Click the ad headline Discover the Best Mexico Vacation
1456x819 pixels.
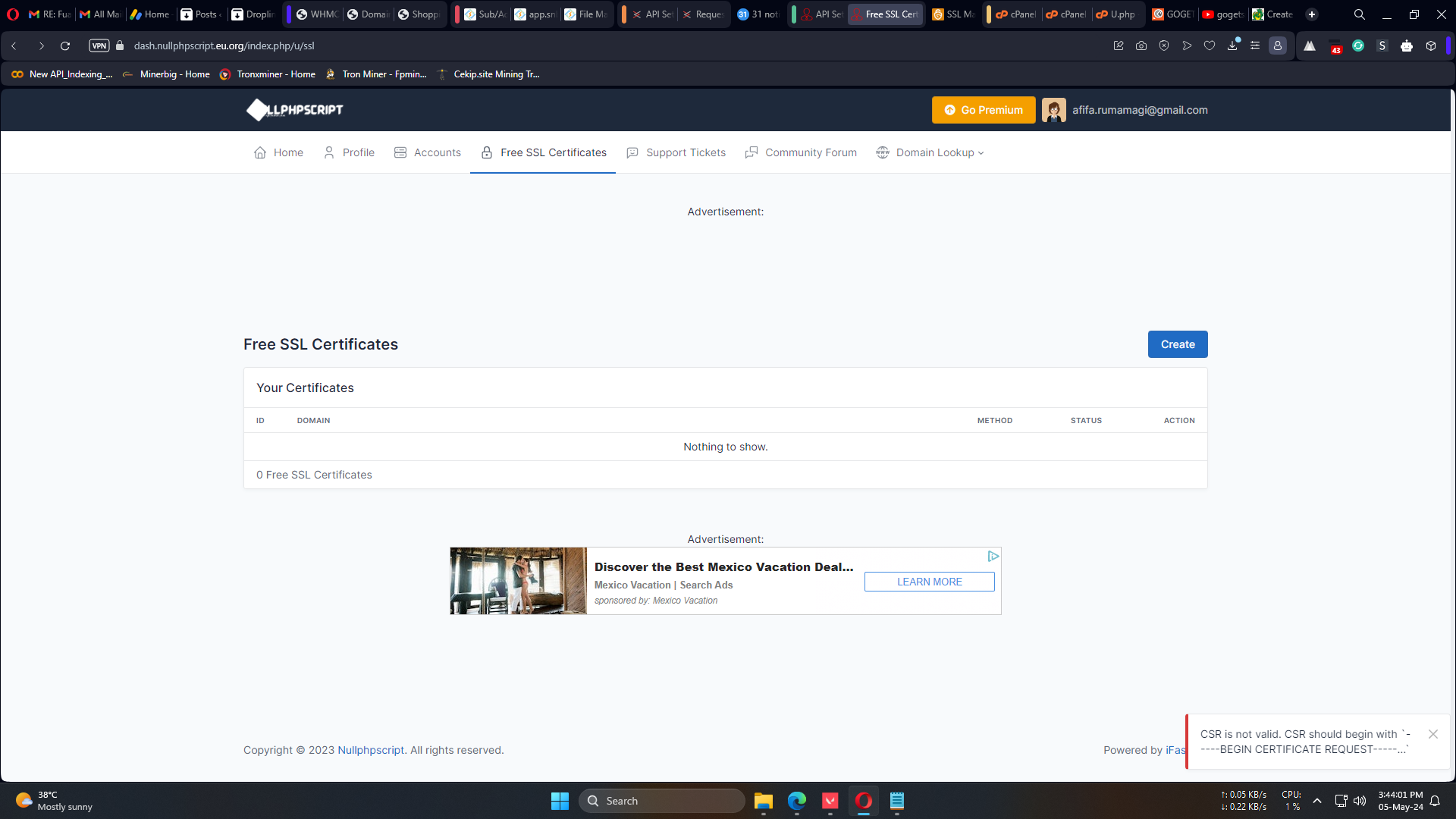(x=723, y=566)
